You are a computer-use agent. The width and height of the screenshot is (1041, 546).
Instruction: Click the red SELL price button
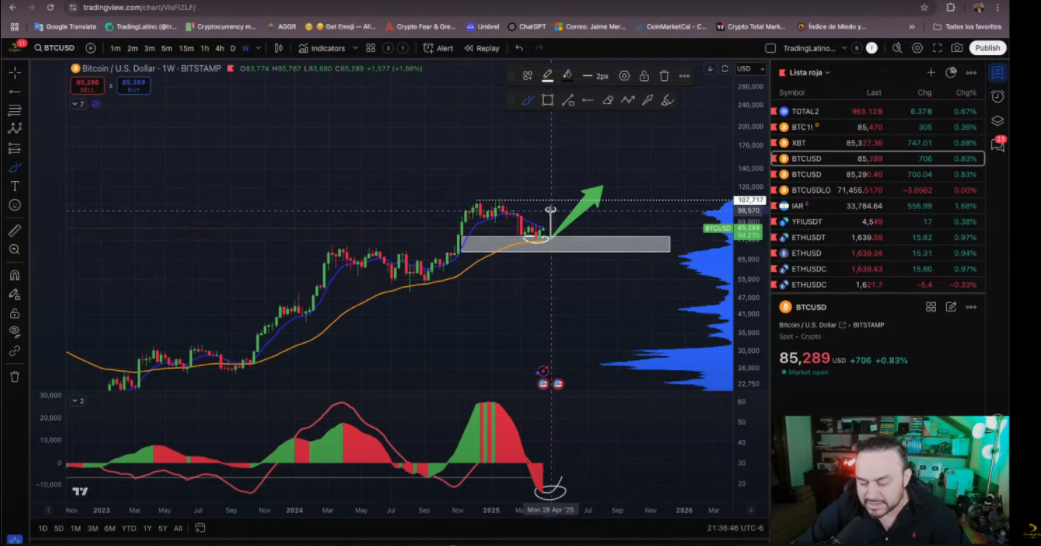88,86
